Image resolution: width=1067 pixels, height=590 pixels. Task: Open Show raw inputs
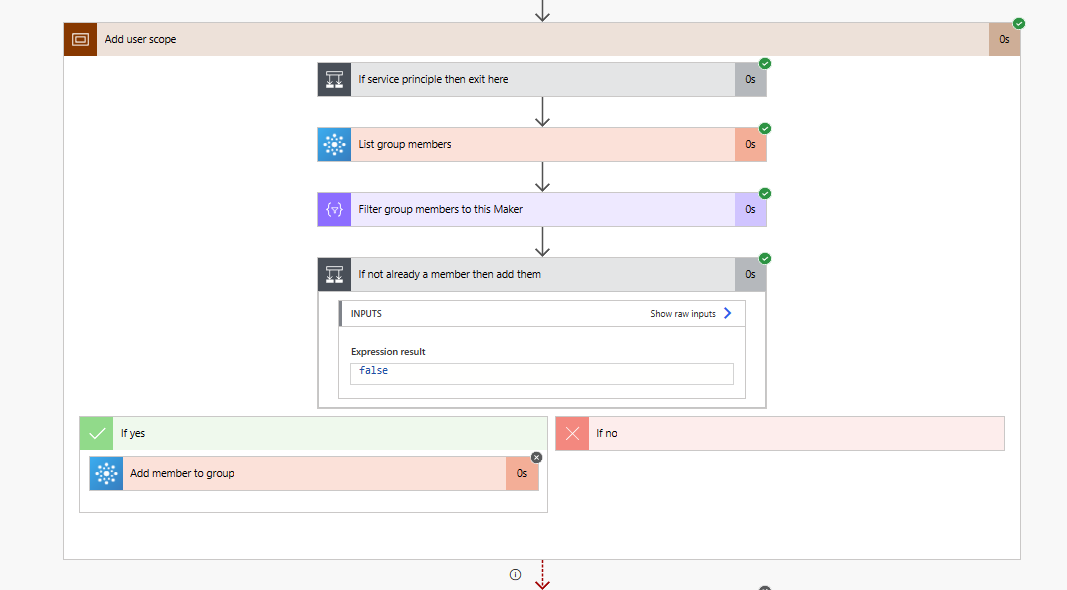coord(689,313)
